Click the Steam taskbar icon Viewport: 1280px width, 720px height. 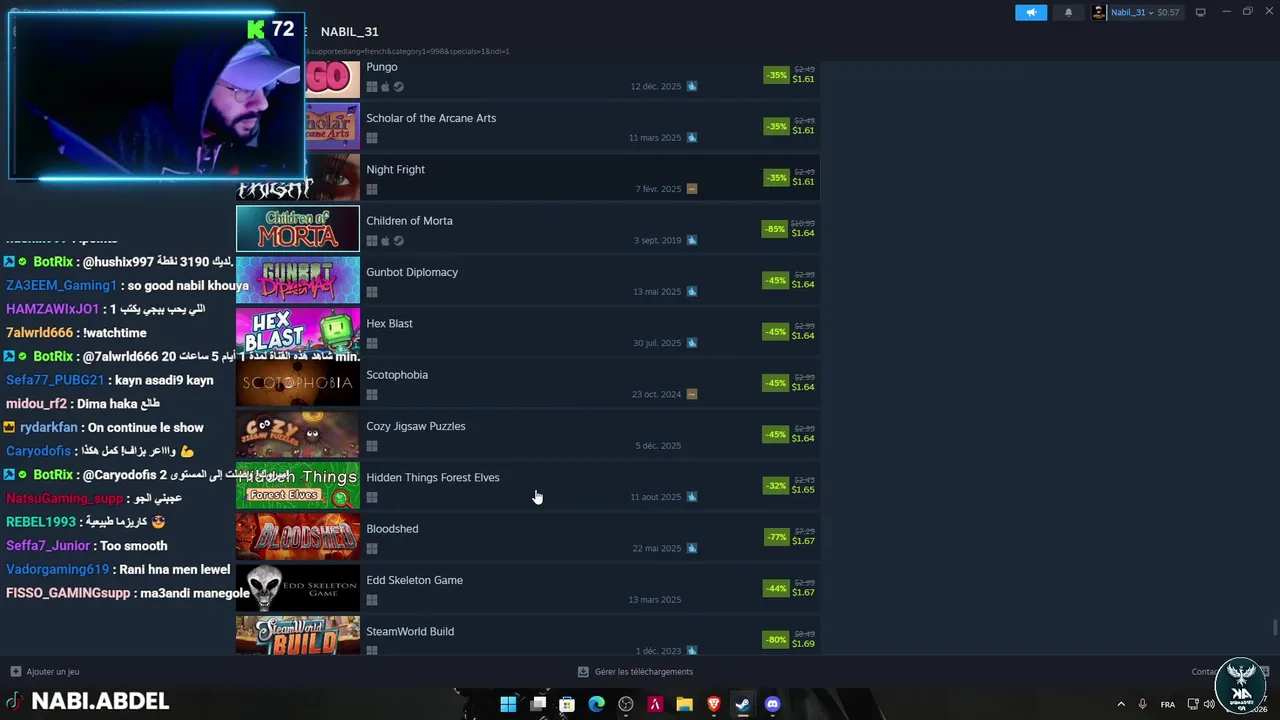[743, 704]
